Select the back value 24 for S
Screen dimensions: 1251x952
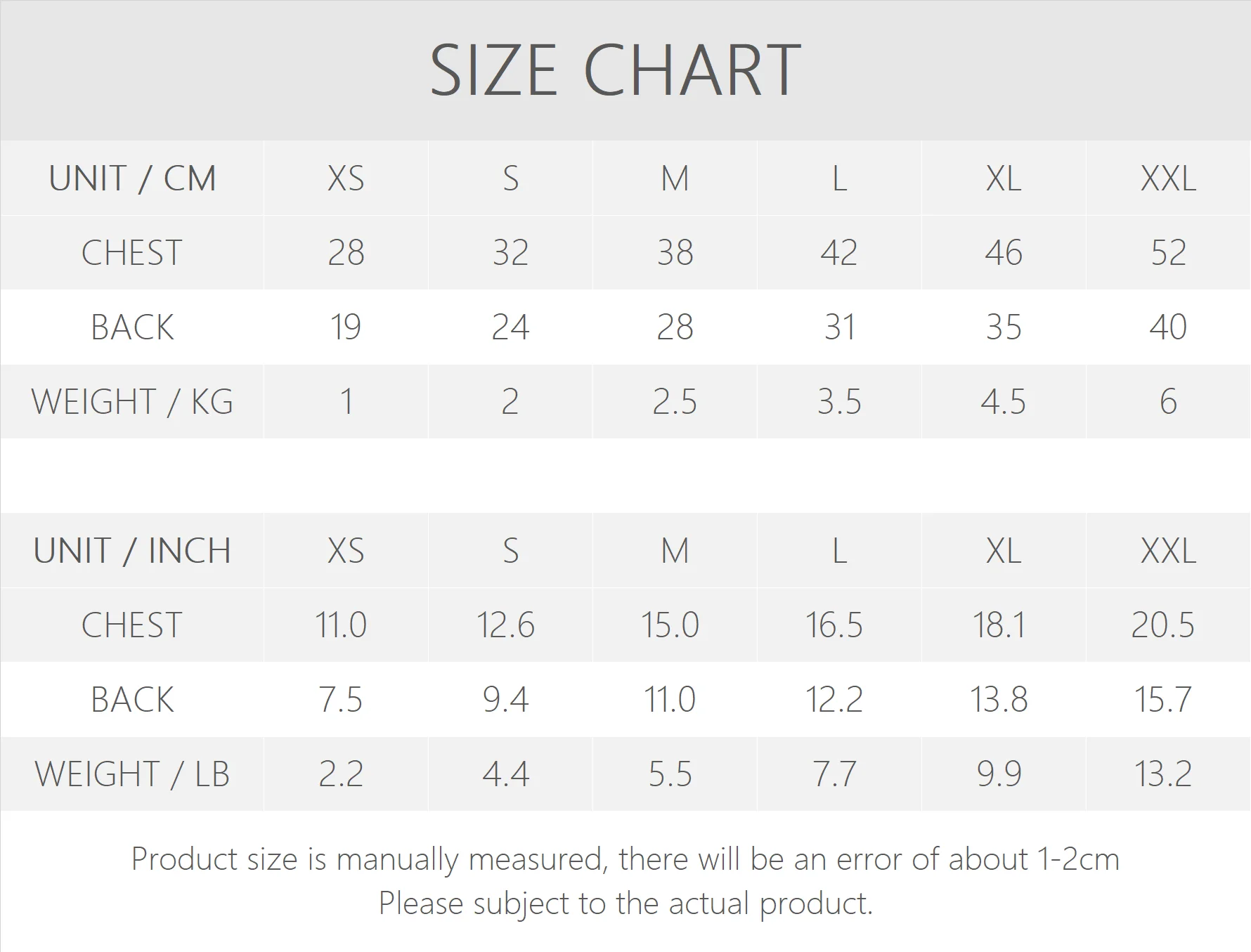coord(510,327)
